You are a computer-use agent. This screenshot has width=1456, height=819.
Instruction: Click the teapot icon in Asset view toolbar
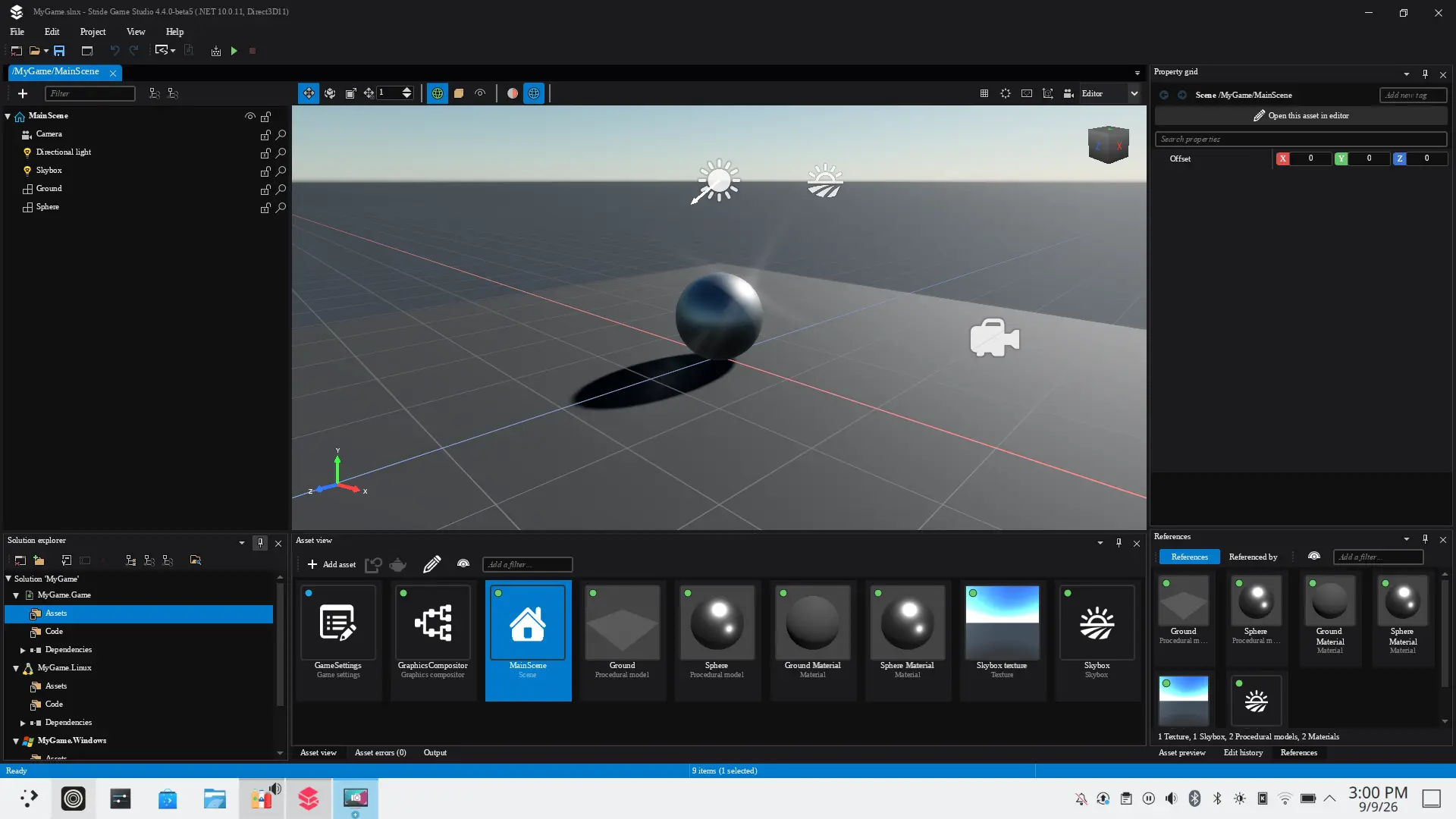(x=398, y=564)
